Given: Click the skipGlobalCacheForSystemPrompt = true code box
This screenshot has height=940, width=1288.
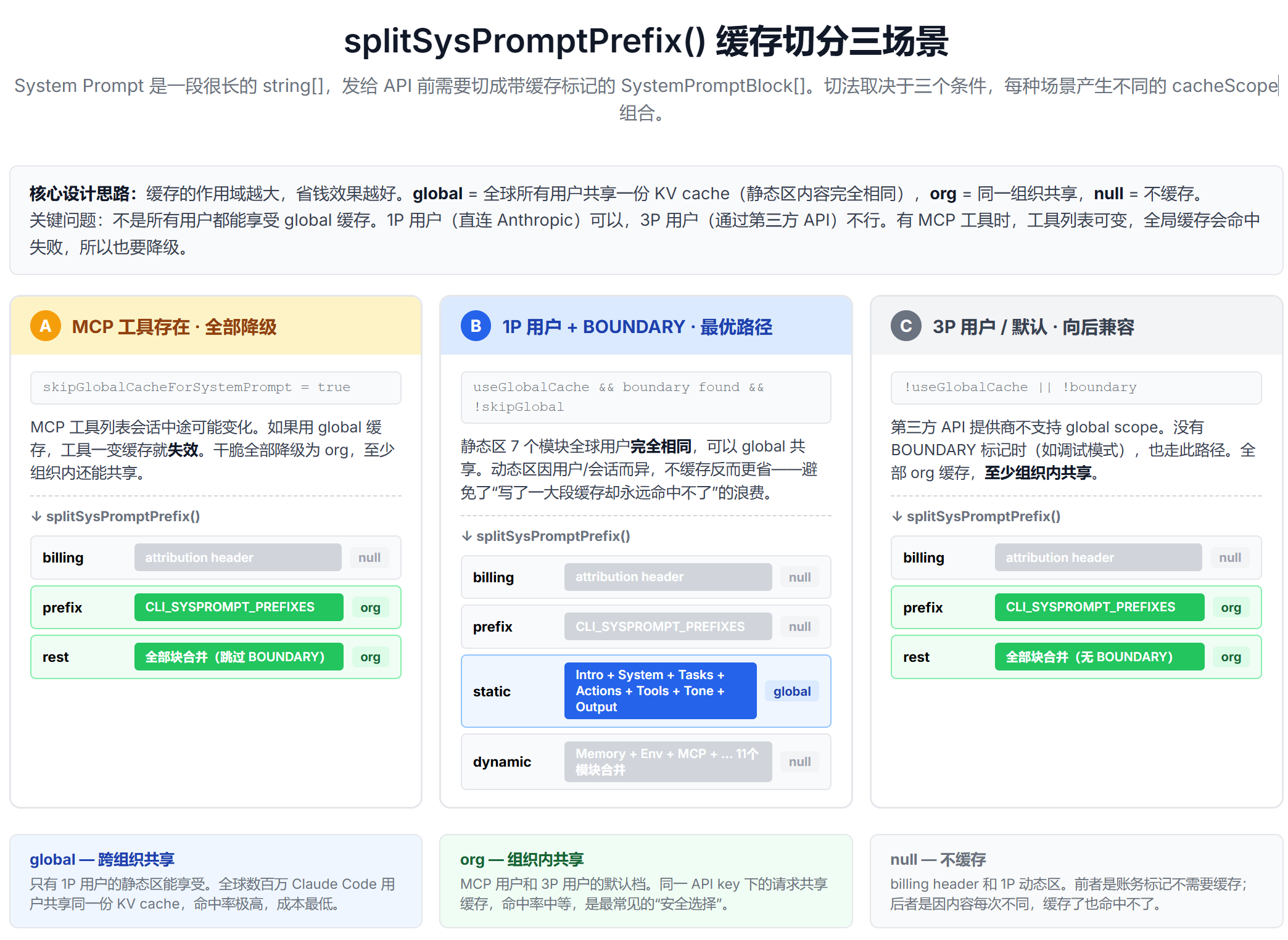Looking at the screenshot, I should [216, 387].
